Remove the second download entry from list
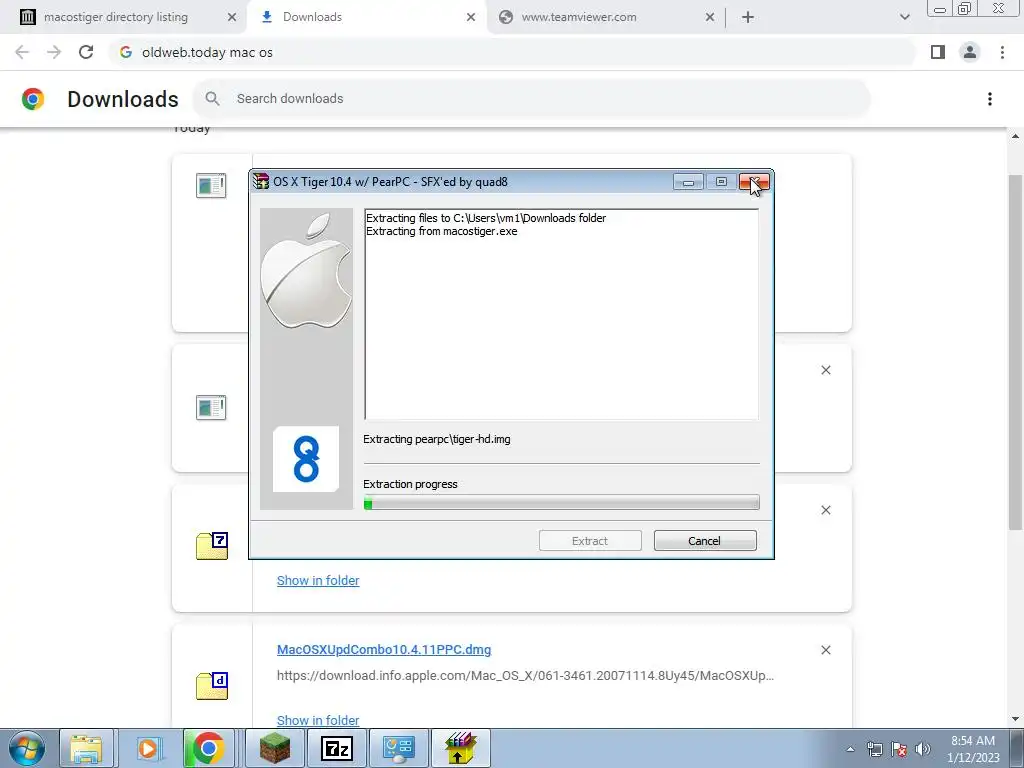The height and width of the screenshot is (768, 1024). [825, 370]
